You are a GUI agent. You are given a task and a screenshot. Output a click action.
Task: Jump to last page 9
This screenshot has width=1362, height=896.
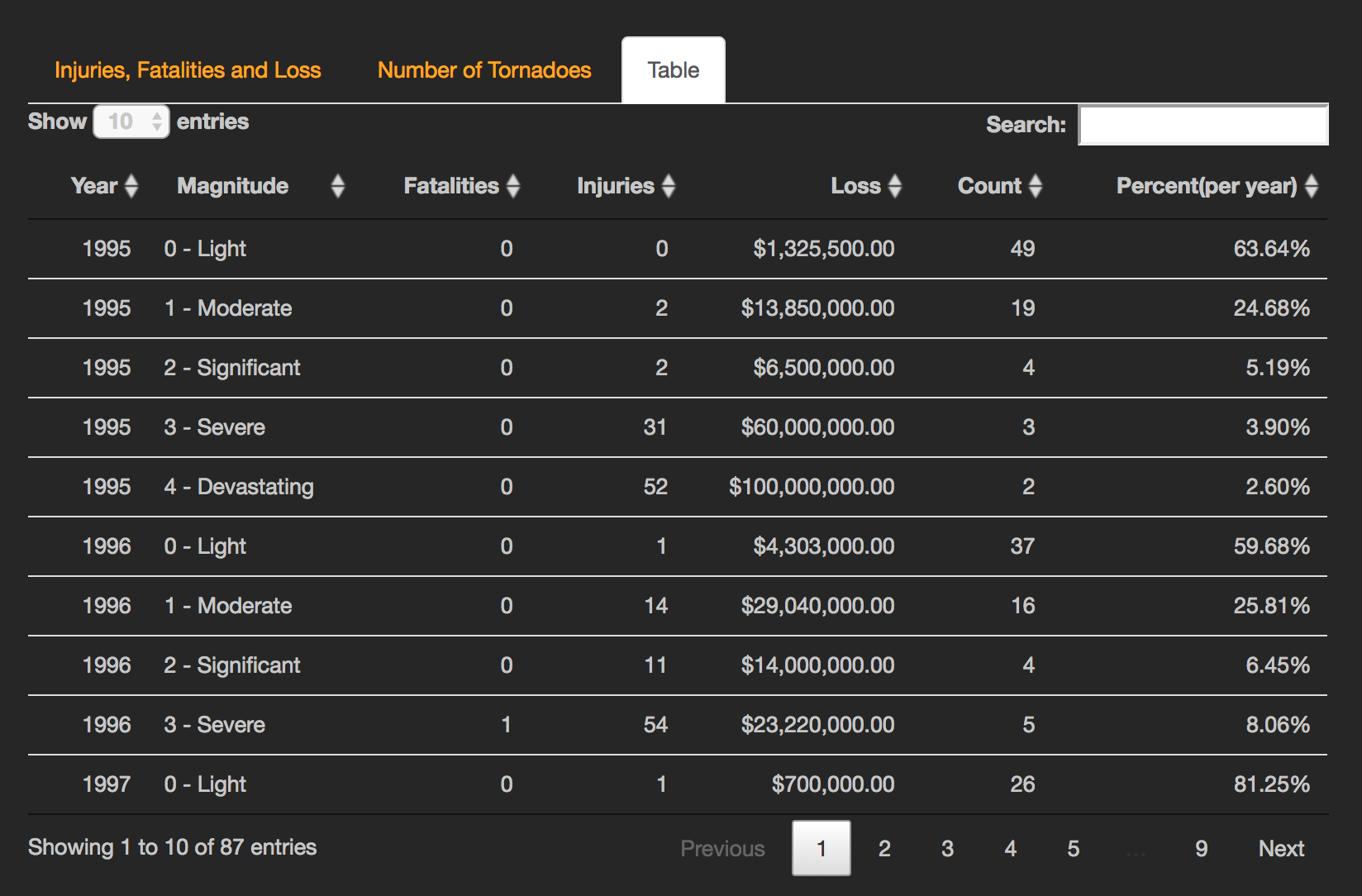click(x=1201, y=849)
